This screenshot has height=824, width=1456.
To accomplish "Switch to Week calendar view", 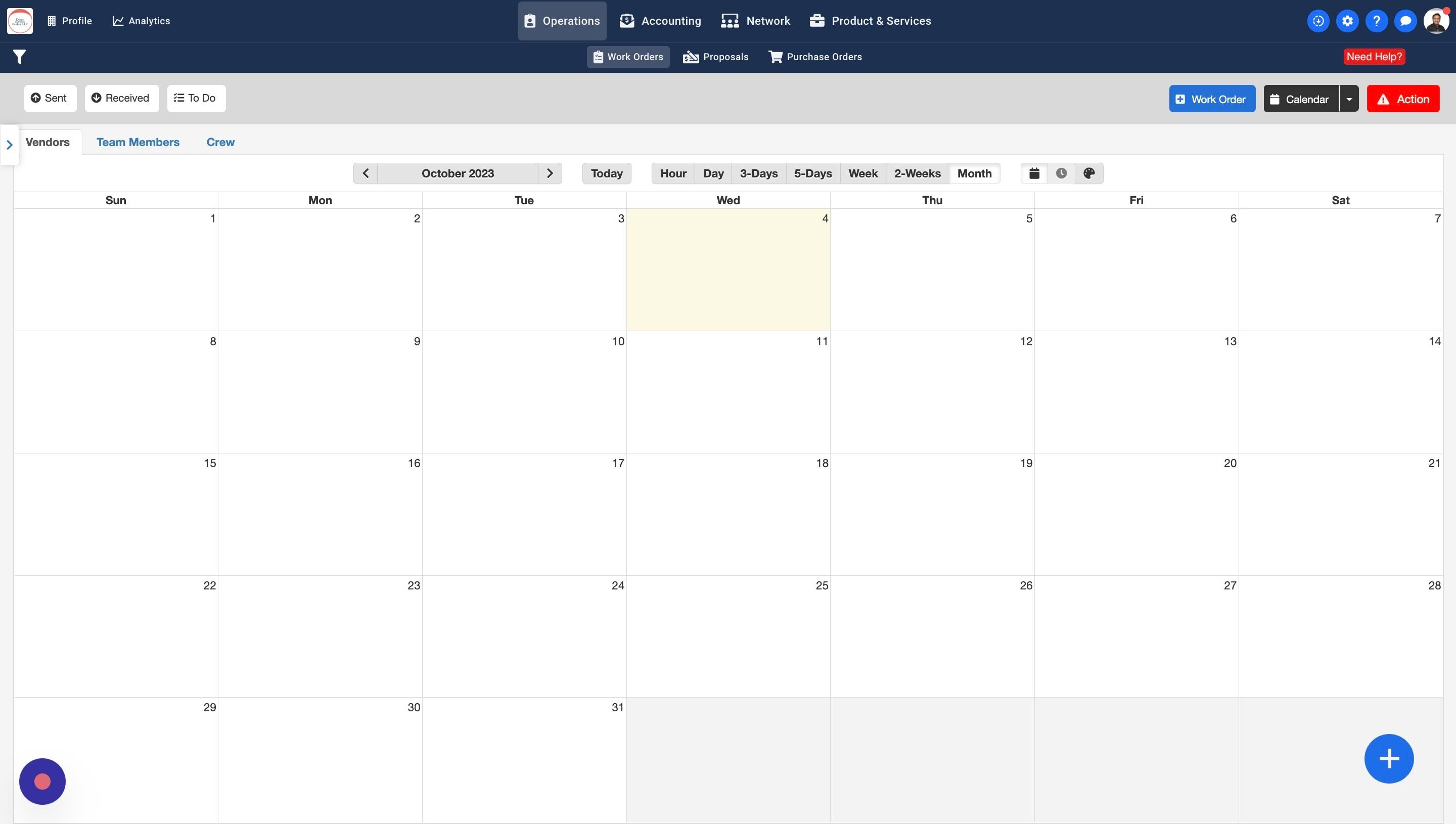I will coord(862,173).
